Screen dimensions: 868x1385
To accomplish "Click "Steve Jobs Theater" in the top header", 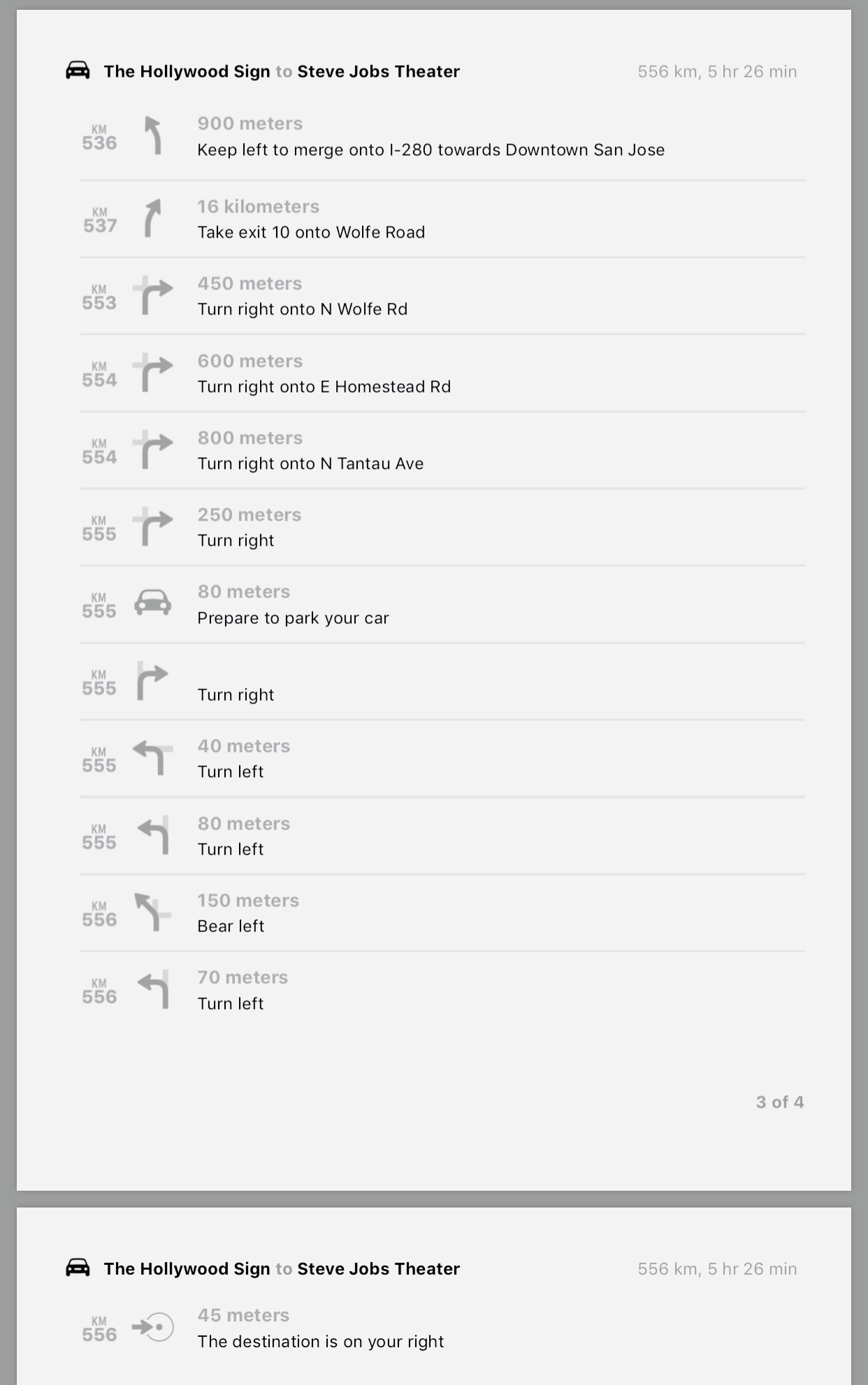I will tap(378, 71).
